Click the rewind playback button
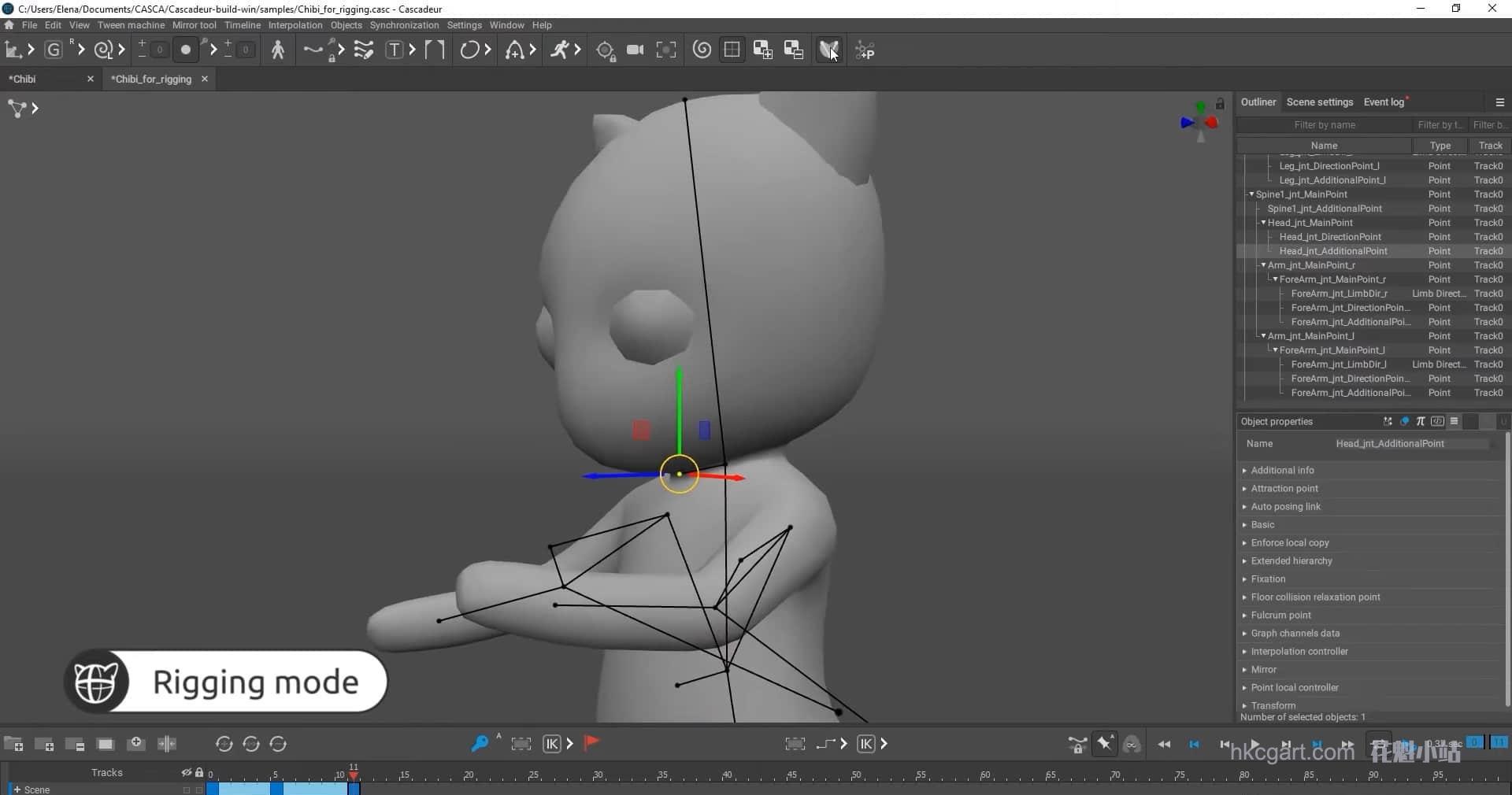The image size is (1512, 795). (1164, 744)
